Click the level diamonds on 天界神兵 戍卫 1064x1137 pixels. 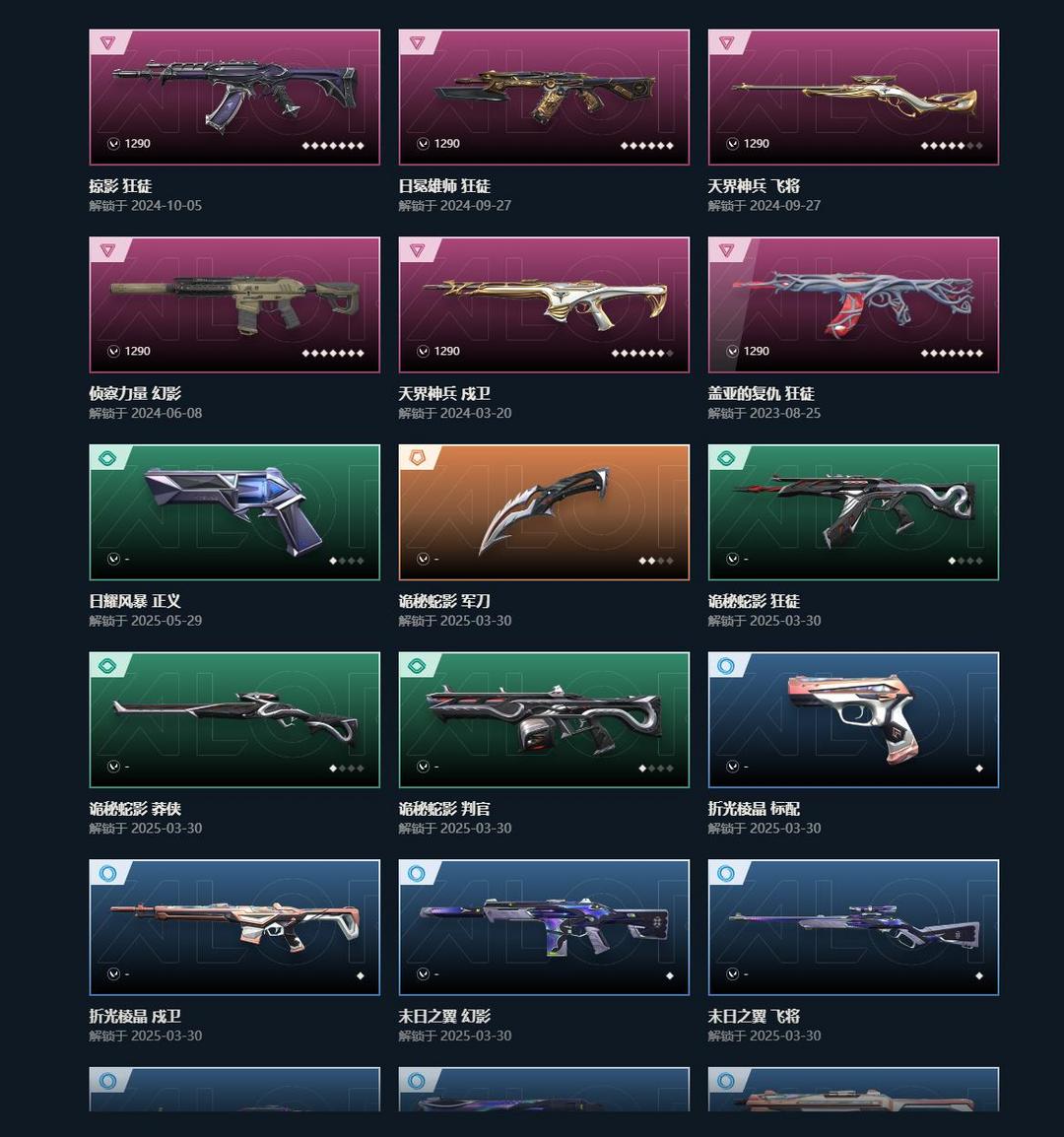tap(642, 353)
